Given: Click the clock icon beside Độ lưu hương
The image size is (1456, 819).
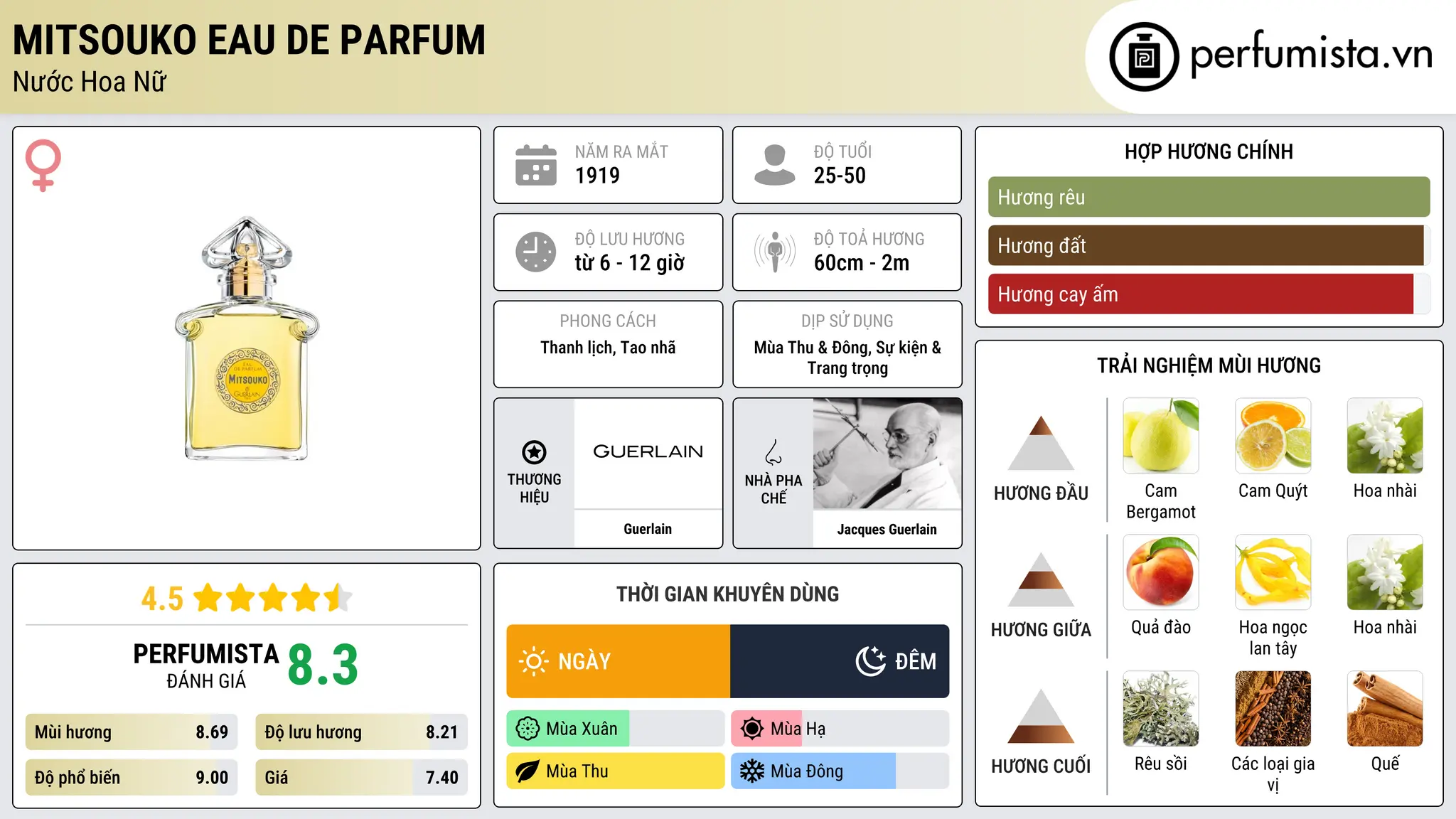Looking at the screenshot, I should 536,252.
